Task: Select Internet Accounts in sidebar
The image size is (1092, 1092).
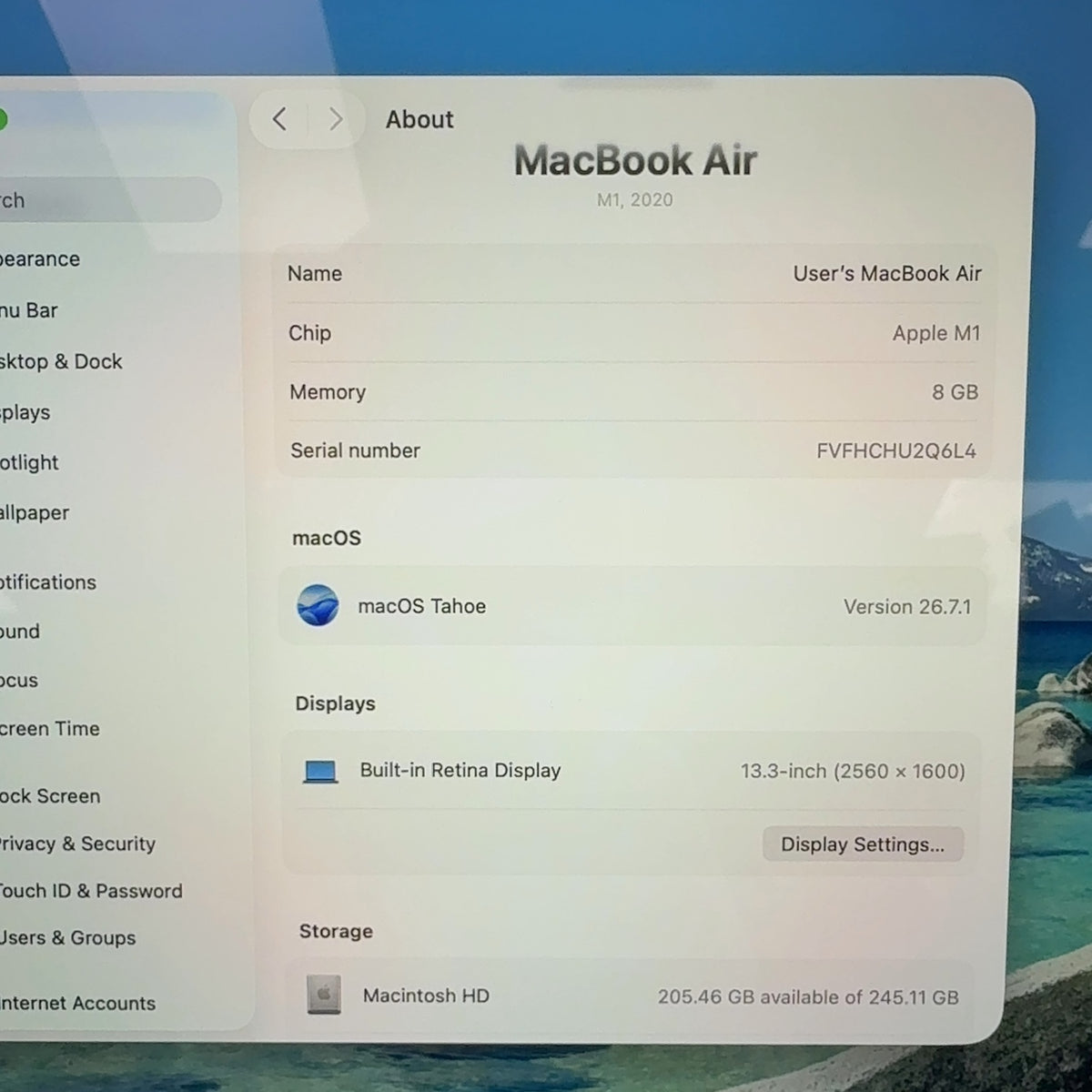Action: [x=78, y=1003]
